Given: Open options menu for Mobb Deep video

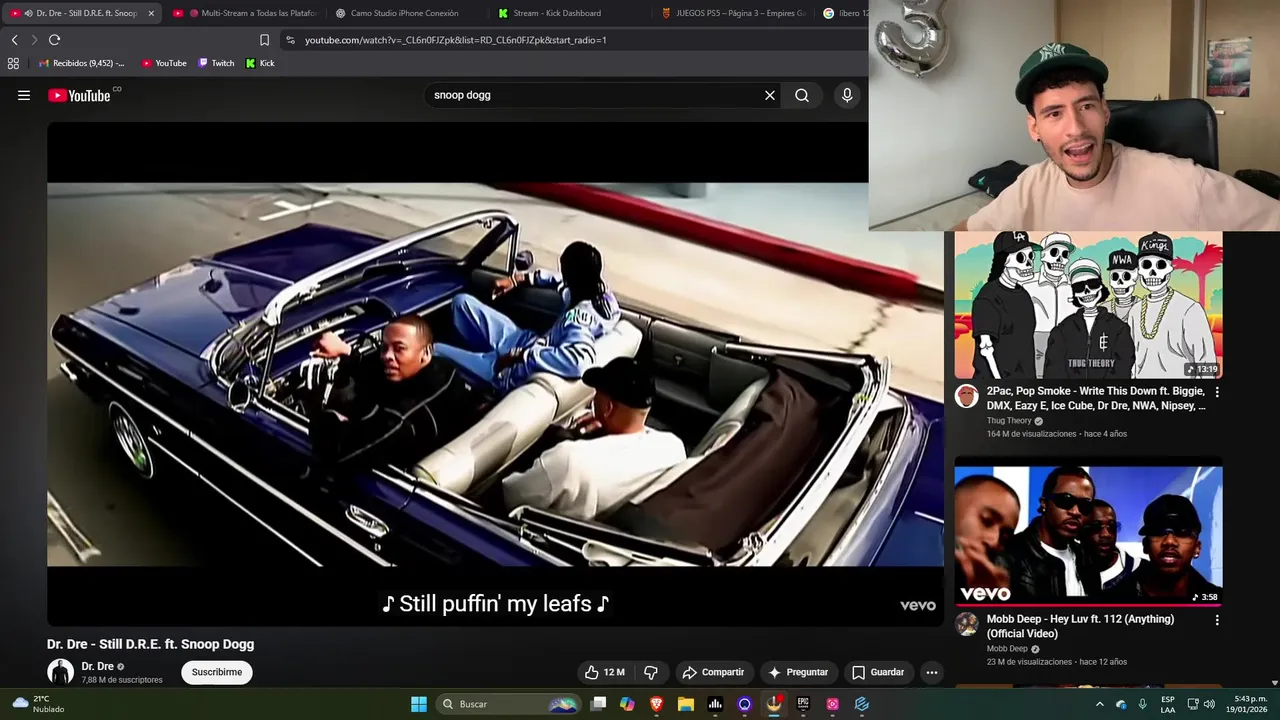Looking at the screenshot, I should 1217,620.
